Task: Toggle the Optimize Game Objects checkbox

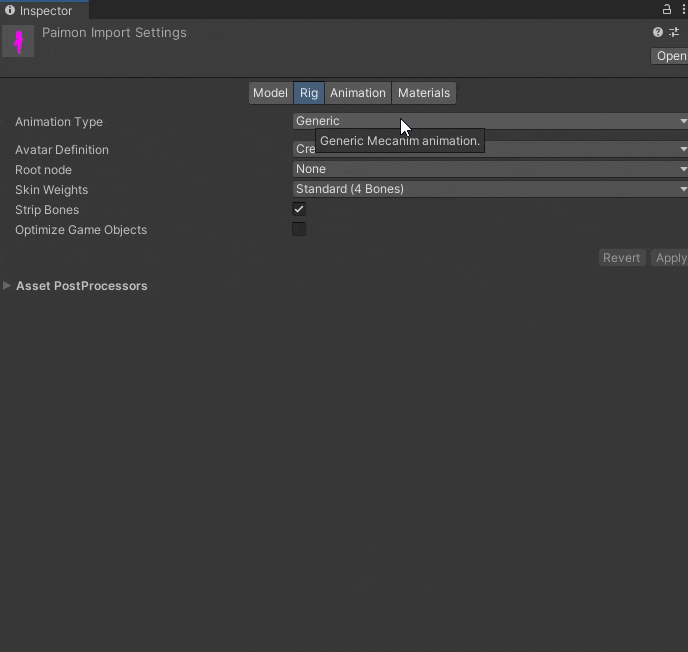Action: click(299, 229)
